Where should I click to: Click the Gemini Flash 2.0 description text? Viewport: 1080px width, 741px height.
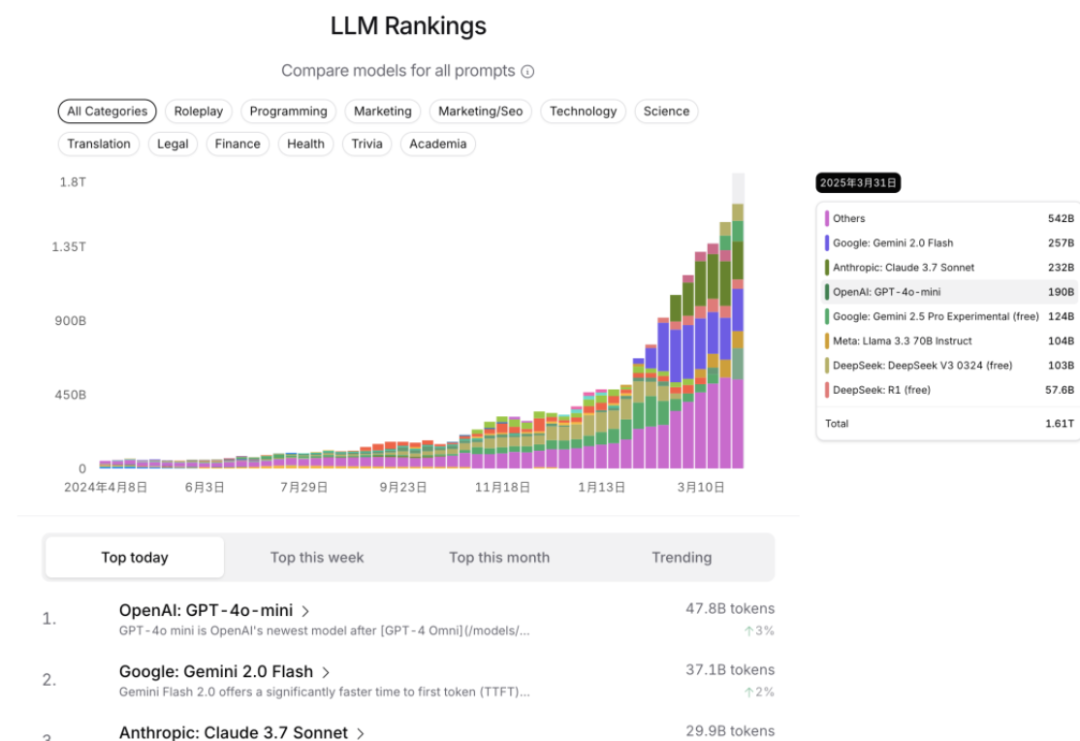pos(324,692)
